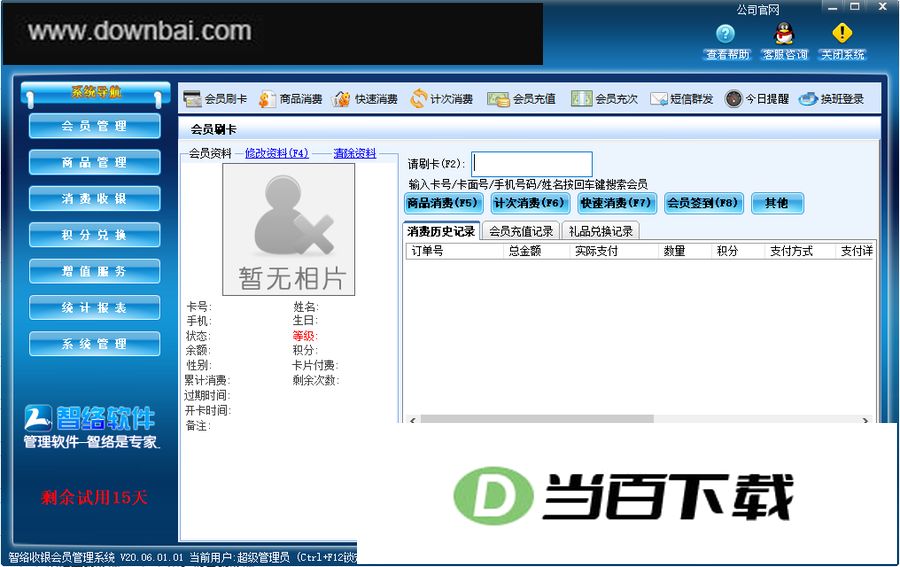The width and height of the screenshot is (900, 567).
Task: Focus the 请刷卡(F2) card input field
Action: (x=532, y=164)
